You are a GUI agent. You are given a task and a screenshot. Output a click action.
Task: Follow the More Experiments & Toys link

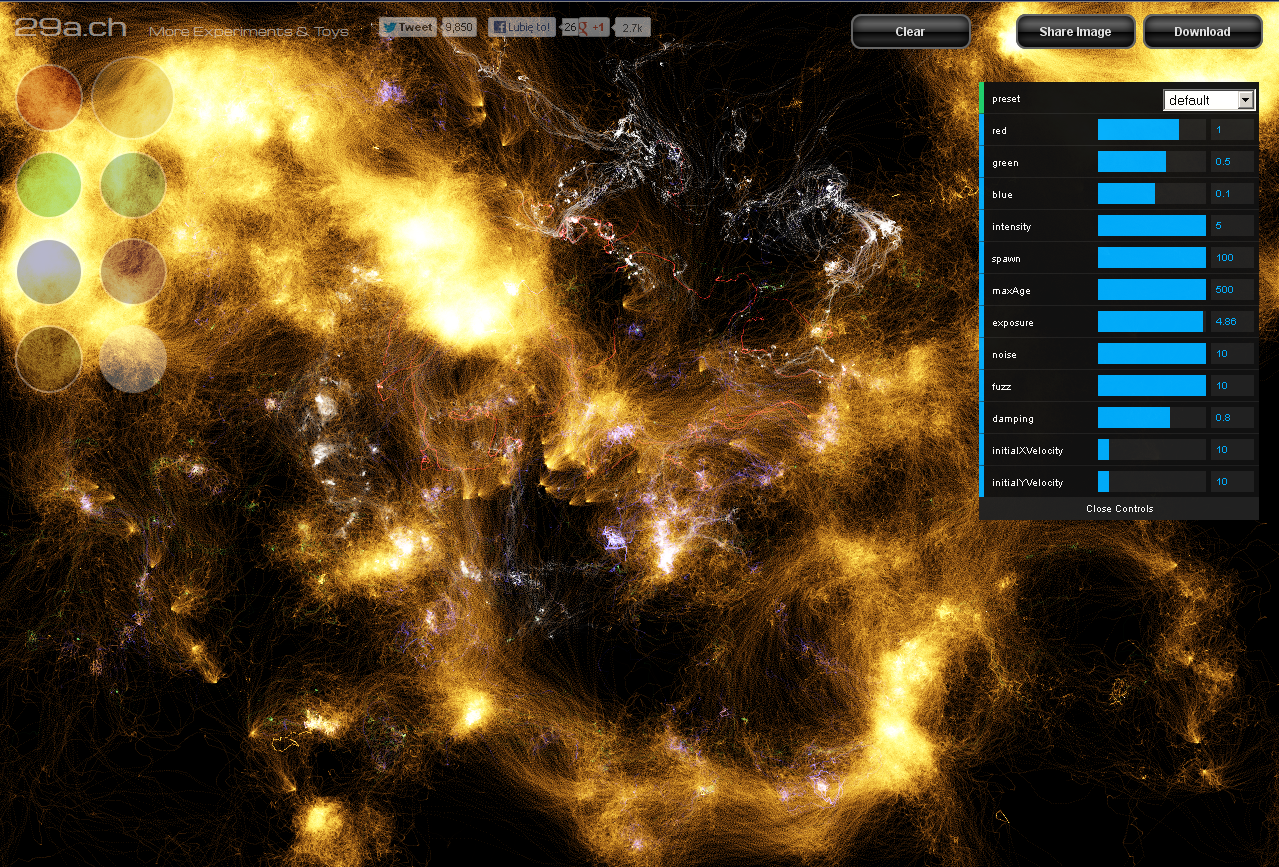(x=249, y=32)
